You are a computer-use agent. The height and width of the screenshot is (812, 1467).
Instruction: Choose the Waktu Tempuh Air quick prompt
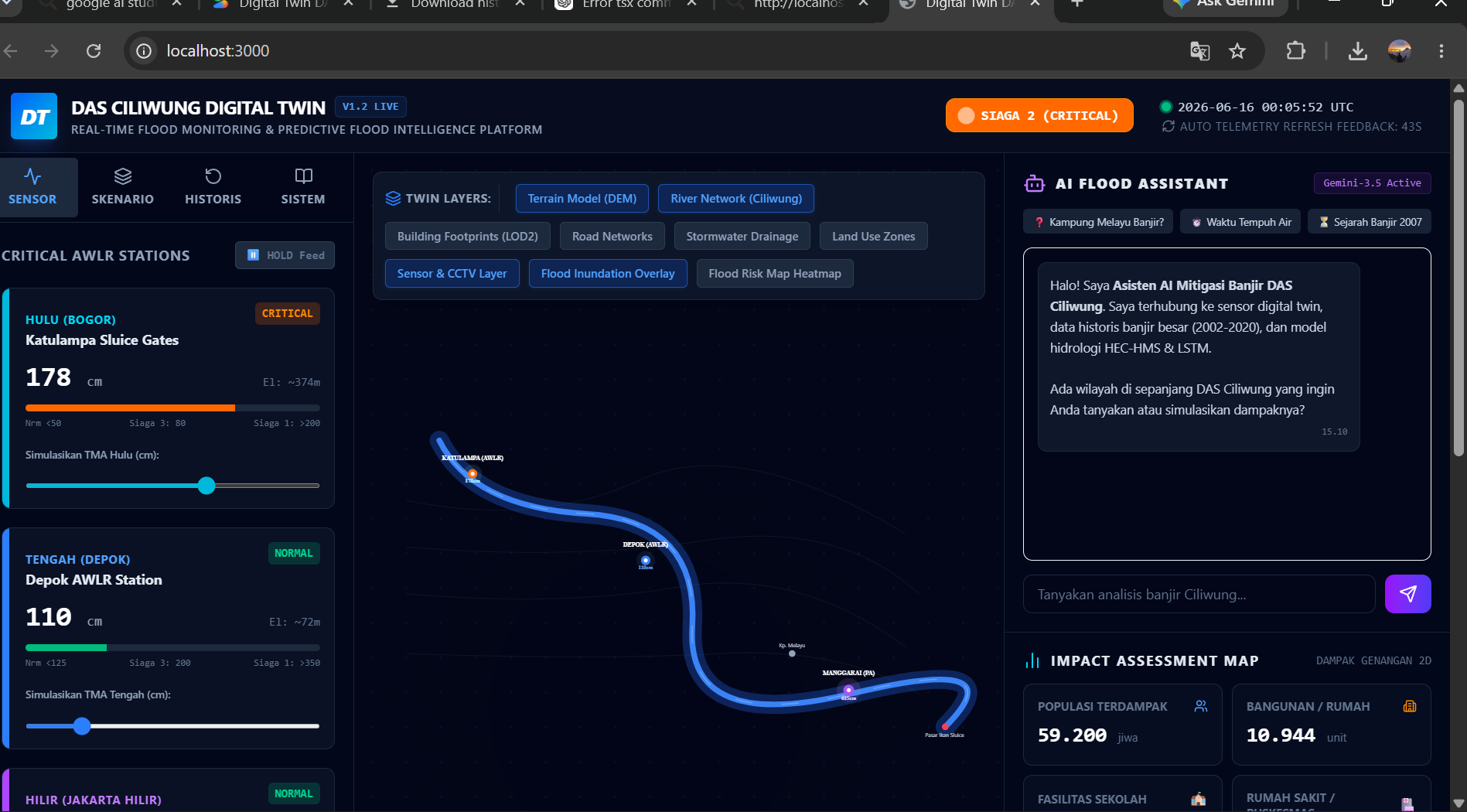coord(1241,222)
